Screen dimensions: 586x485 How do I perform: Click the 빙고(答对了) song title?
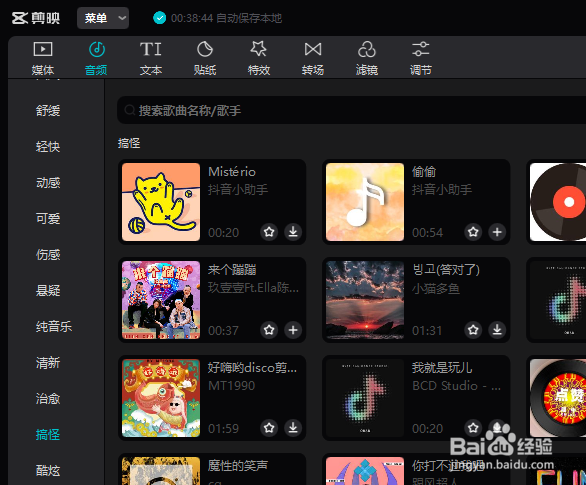(446, 270)
